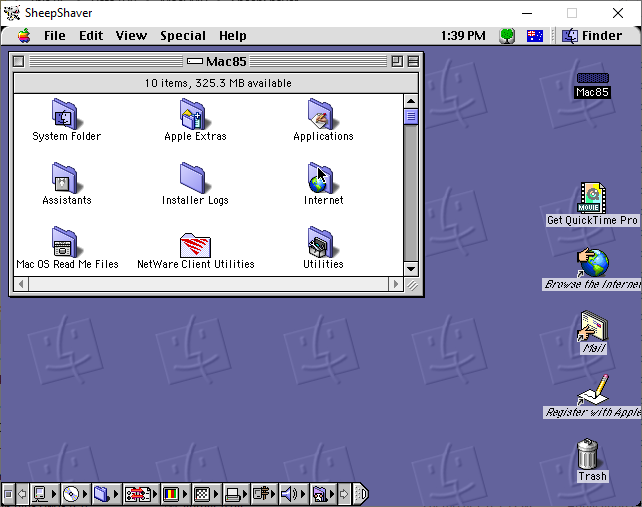The width and height of the screenshot is (642, 507).
Task: Open the Edit menu
Action: click(x=91, y=36)
